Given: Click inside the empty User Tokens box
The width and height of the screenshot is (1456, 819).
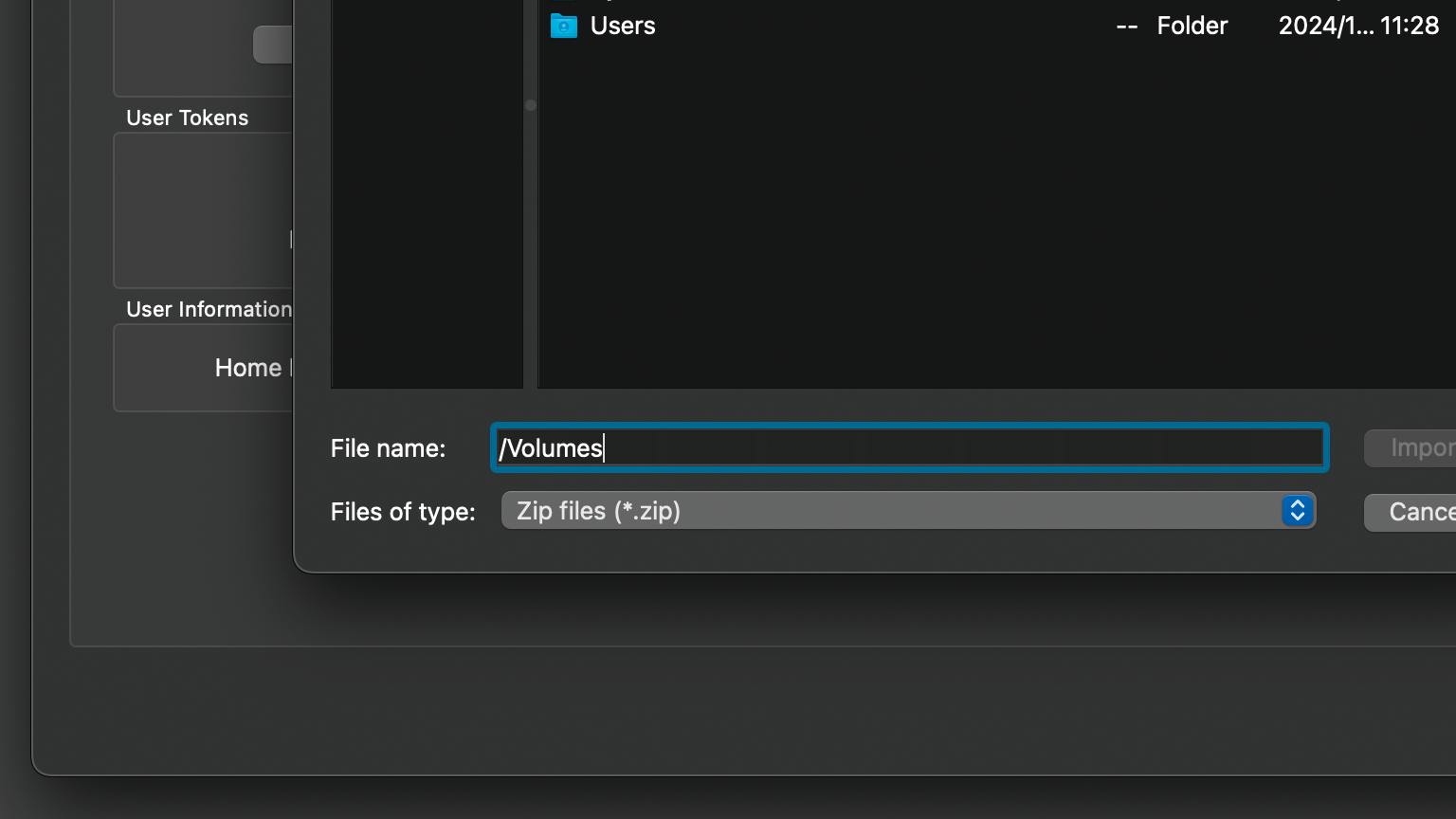Looking at the screenshot, I should (x=203, y=209).
